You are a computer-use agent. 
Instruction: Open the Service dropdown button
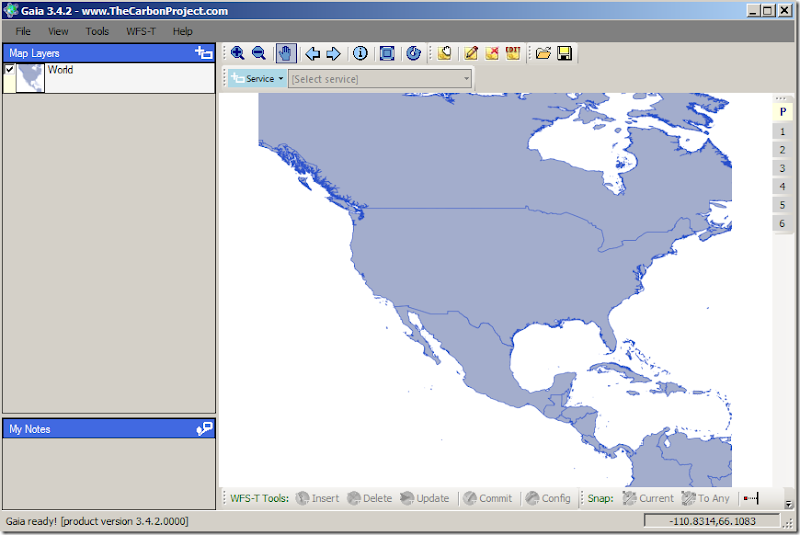tap(258, 79)
